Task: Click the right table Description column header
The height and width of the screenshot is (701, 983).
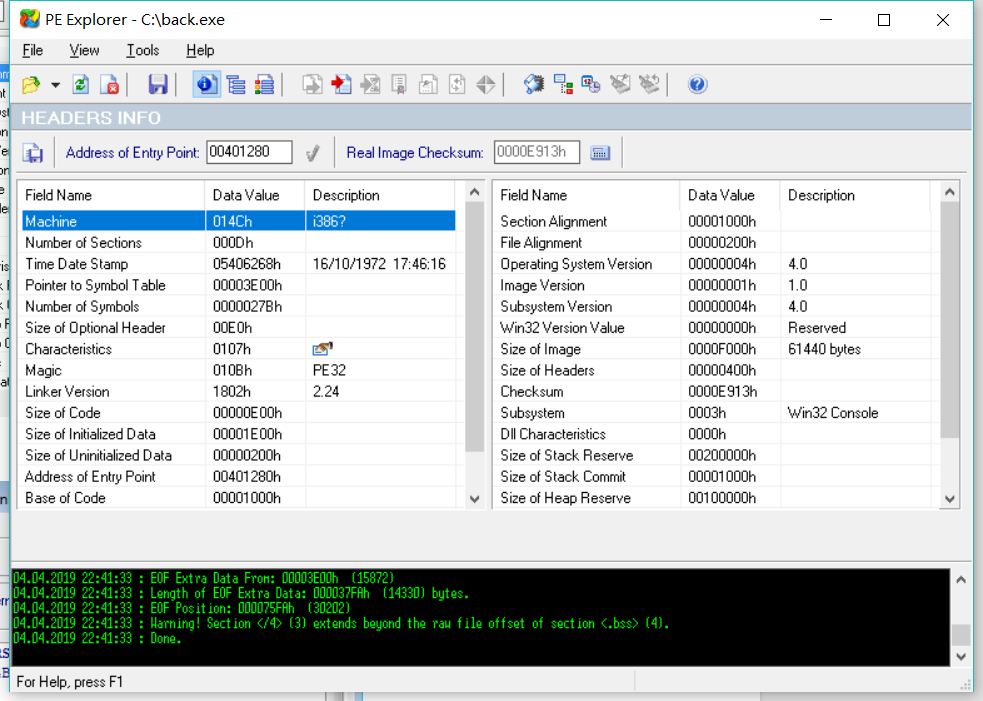Action: [x=856, y=195]
